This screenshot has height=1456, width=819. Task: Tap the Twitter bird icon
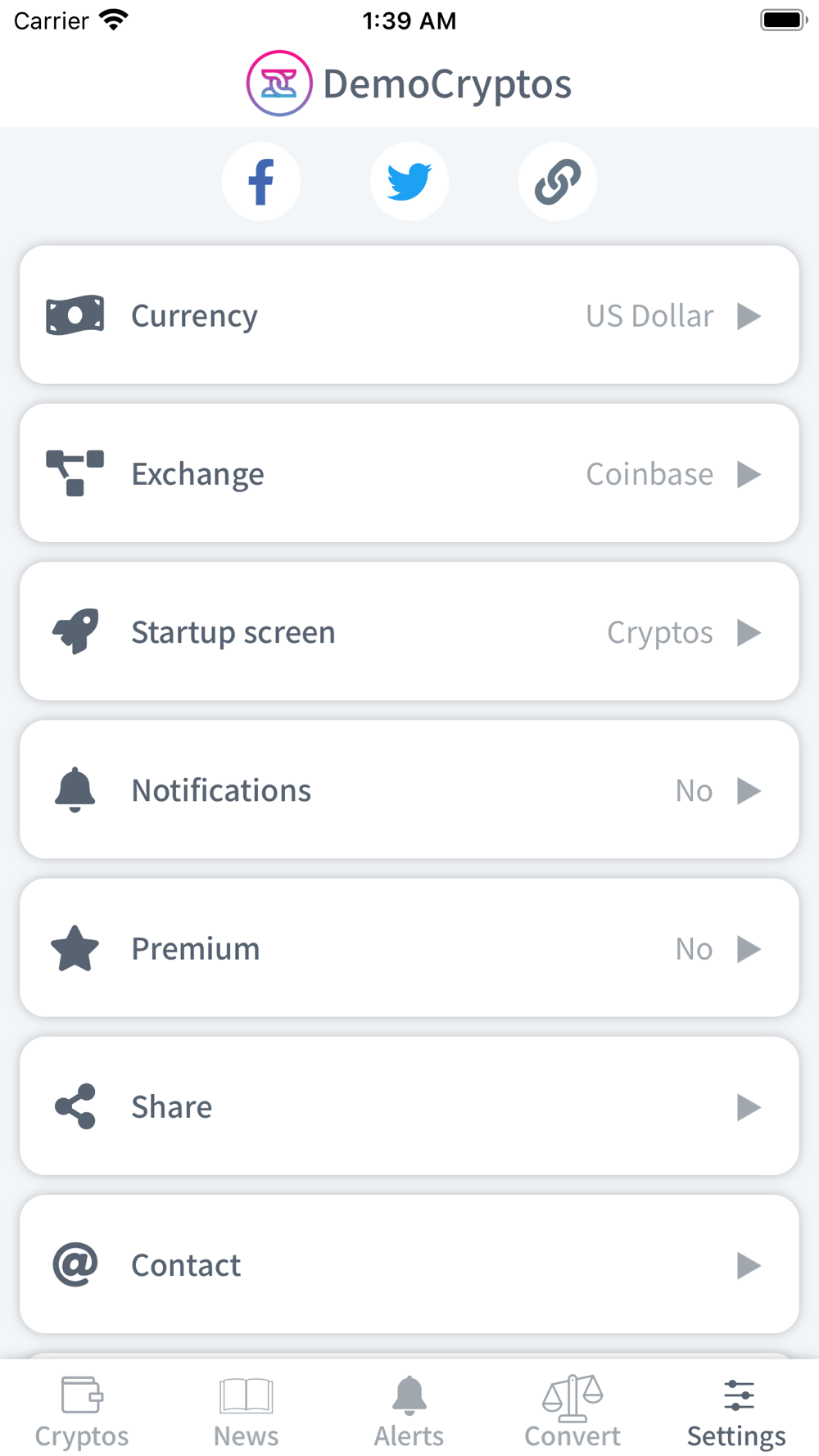(x=409, y=182)
